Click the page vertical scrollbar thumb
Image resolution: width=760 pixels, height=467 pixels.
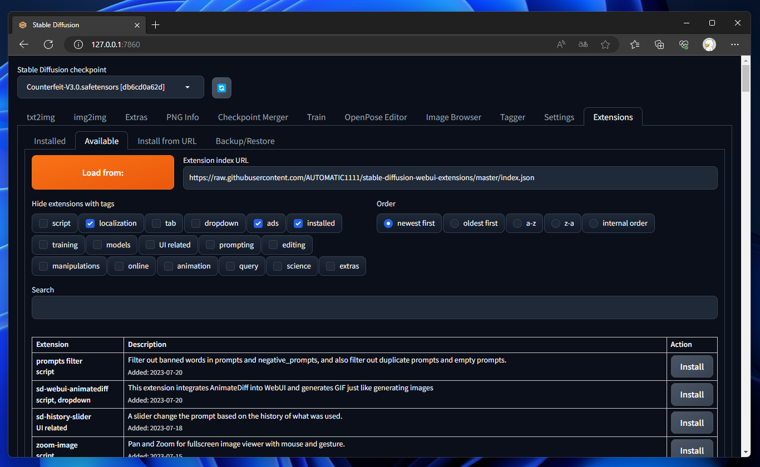745,78
